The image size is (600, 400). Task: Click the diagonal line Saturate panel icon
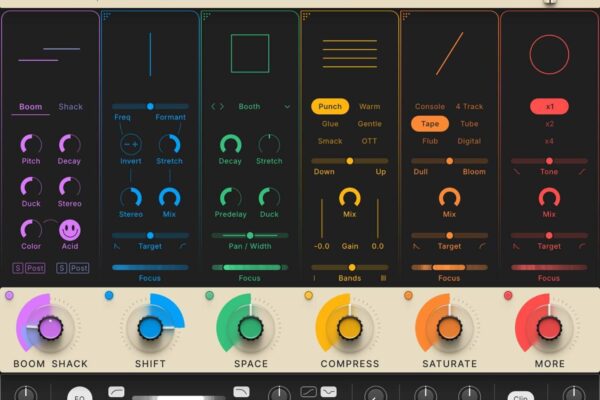449,54
